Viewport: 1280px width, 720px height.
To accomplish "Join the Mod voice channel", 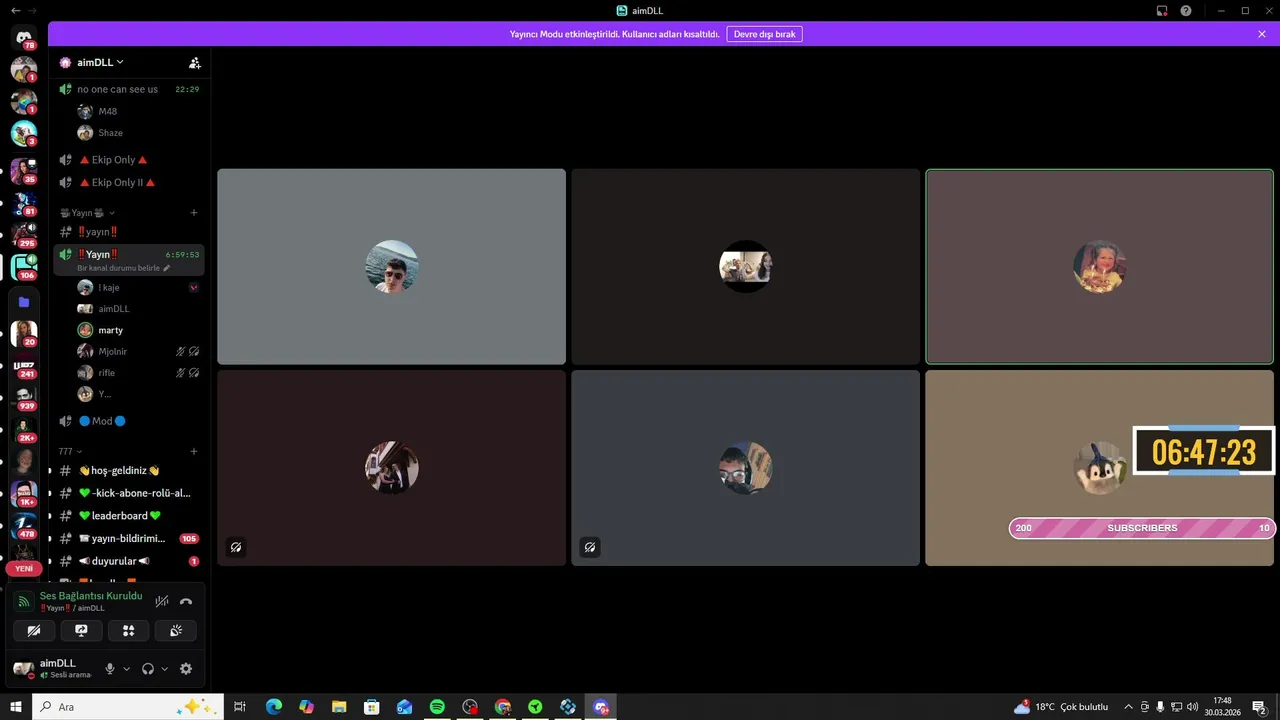I will tap(129, 421).
